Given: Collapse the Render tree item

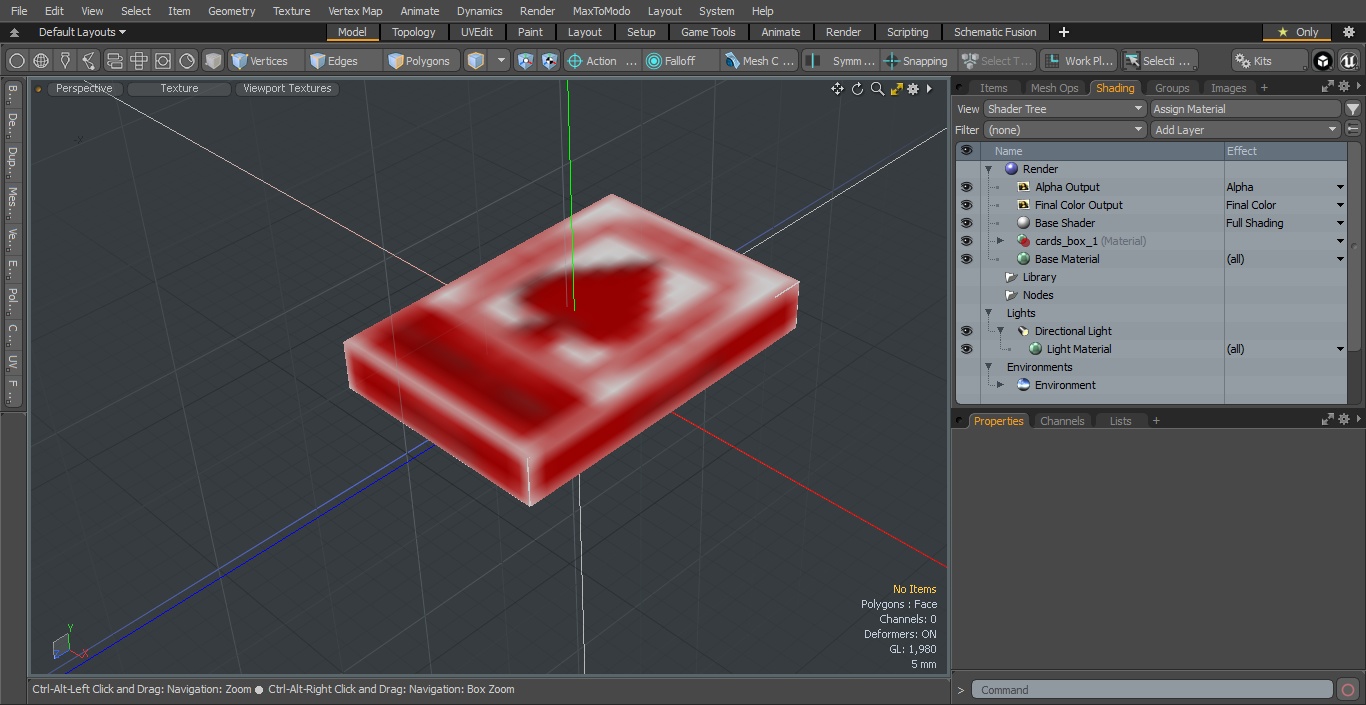Looking at the screenshot, I should pos(989,169).
